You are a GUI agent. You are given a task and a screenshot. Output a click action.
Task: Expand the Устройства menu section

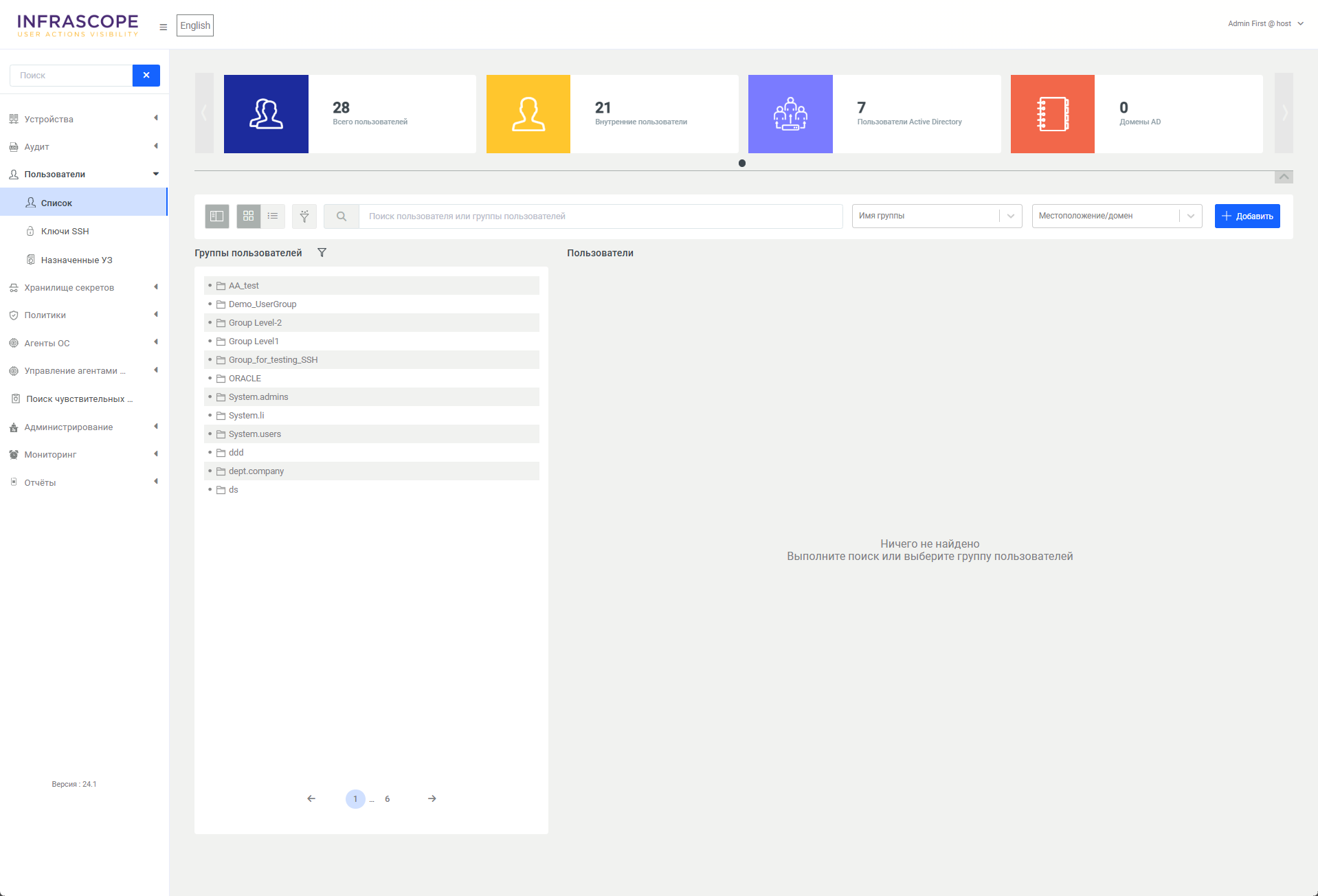84,119
